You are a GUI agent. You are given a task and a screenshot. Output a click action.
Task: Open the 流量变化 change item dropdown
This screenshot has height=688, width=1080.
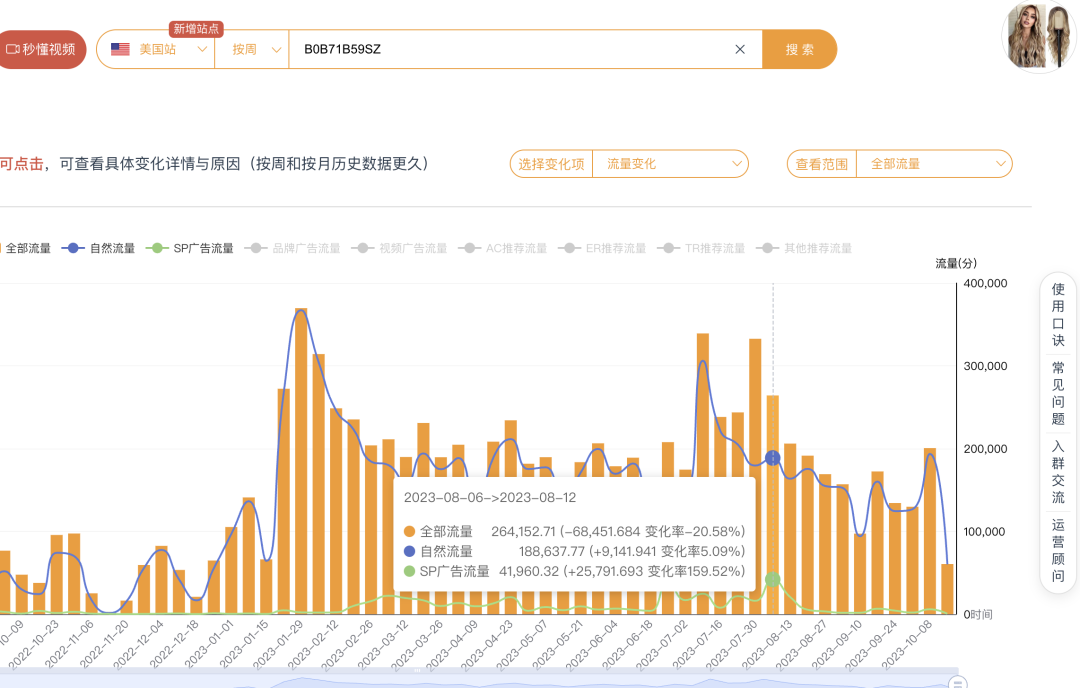670,164
